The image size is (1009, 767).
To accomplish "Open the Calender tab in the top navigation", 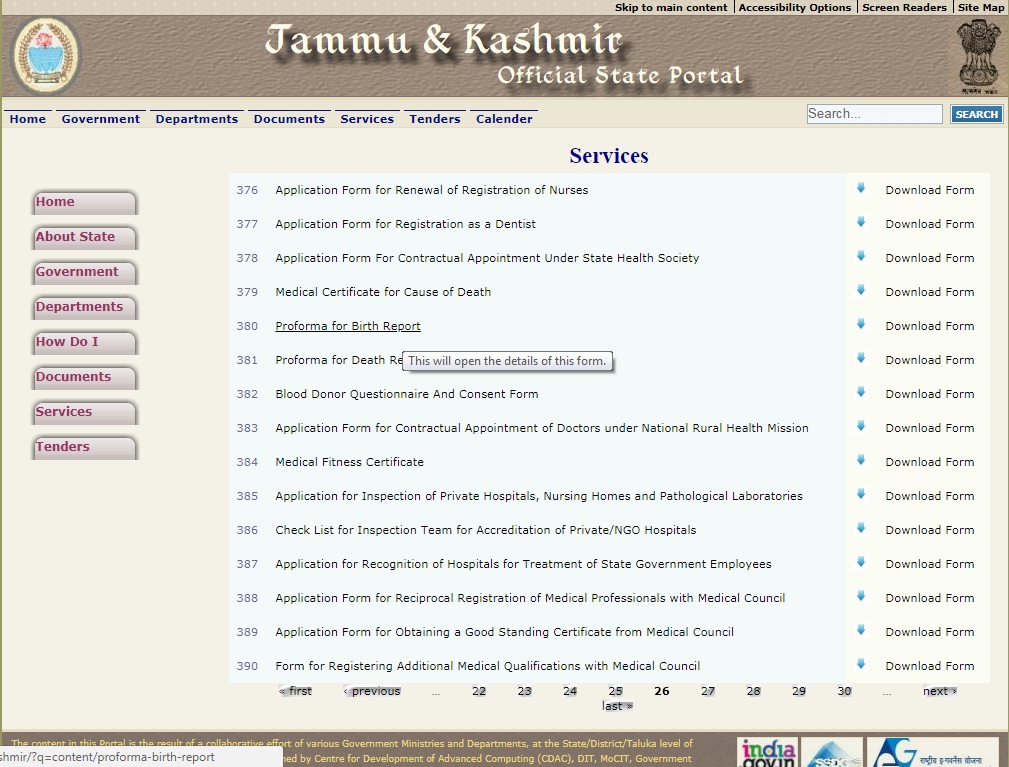I will pyautogui.click(x=503, y=118).
